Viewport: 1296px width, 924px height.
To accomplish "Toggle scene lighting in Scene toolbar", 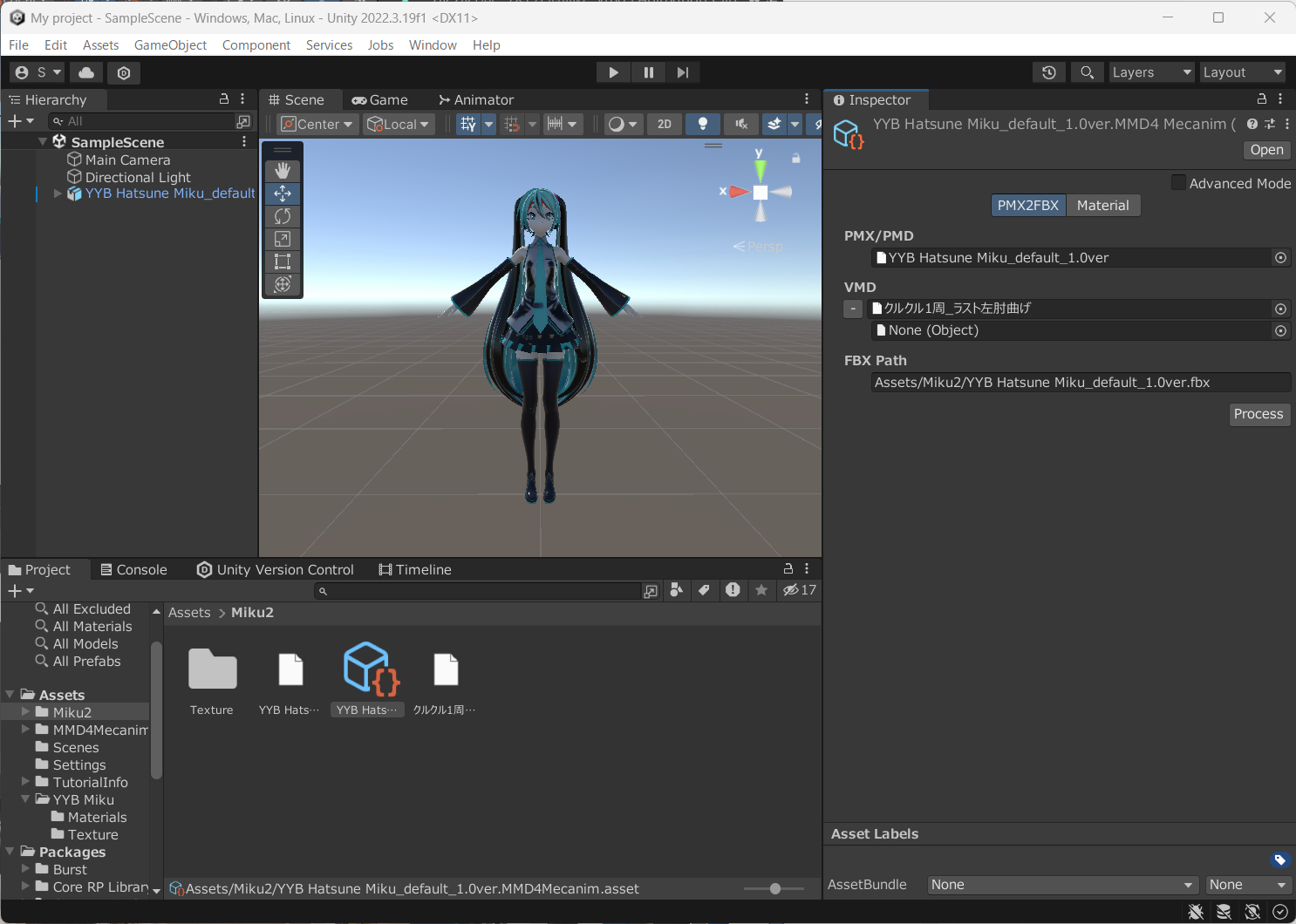I will click(x=702, y=124).
